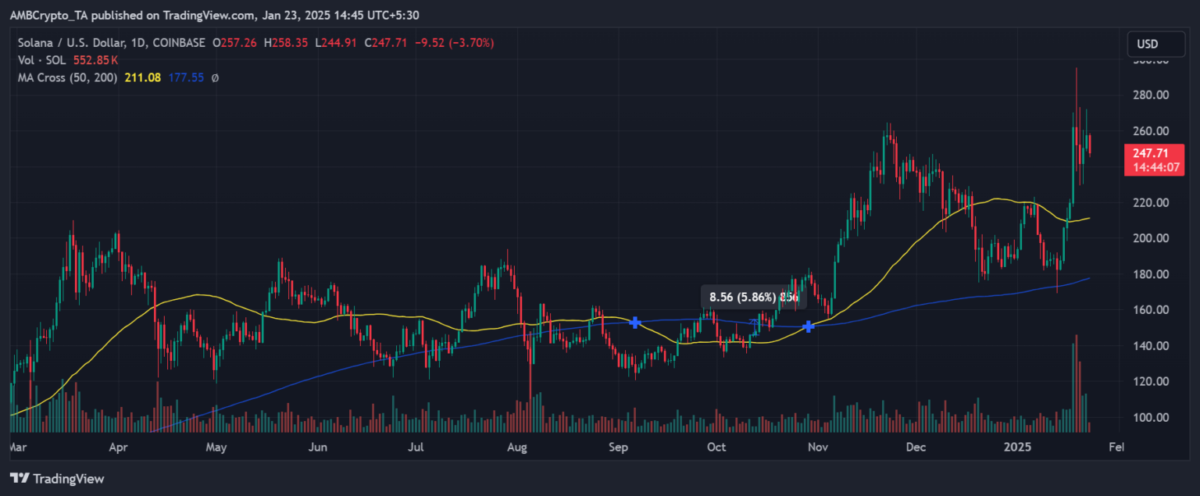1200x496 pixels.
Task: Click the empty-set symbol beside MA Cross values
Action: pos(215,77)
